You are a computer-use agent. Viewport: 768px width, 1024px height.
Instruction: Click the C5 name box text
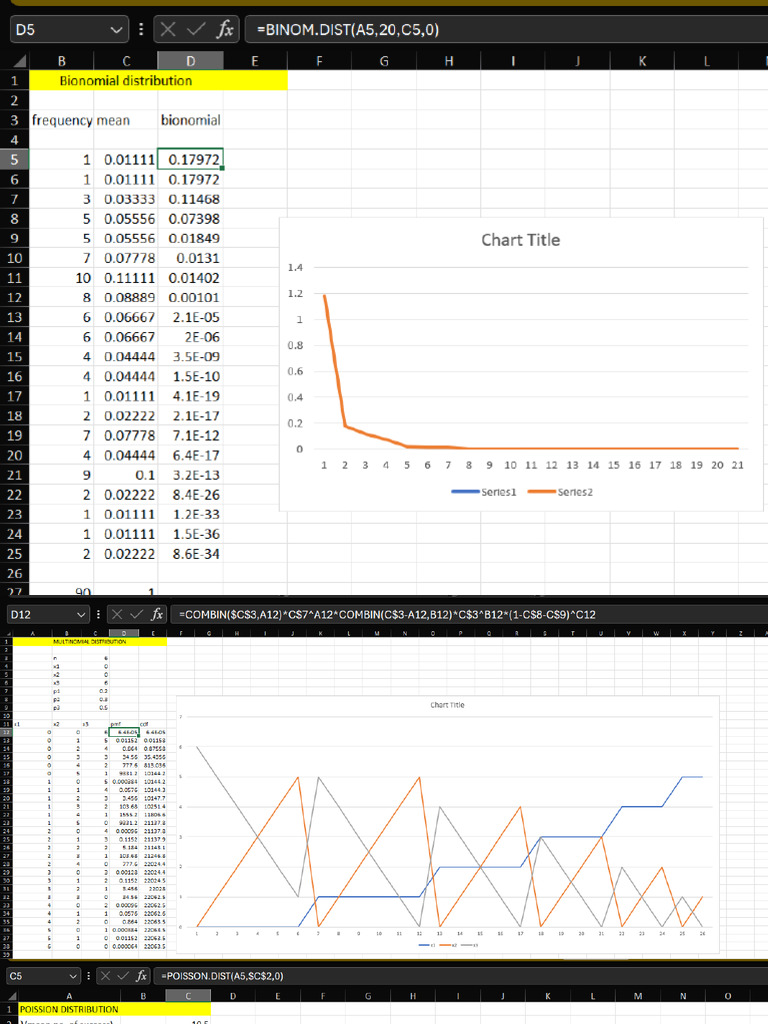[16, 976]
